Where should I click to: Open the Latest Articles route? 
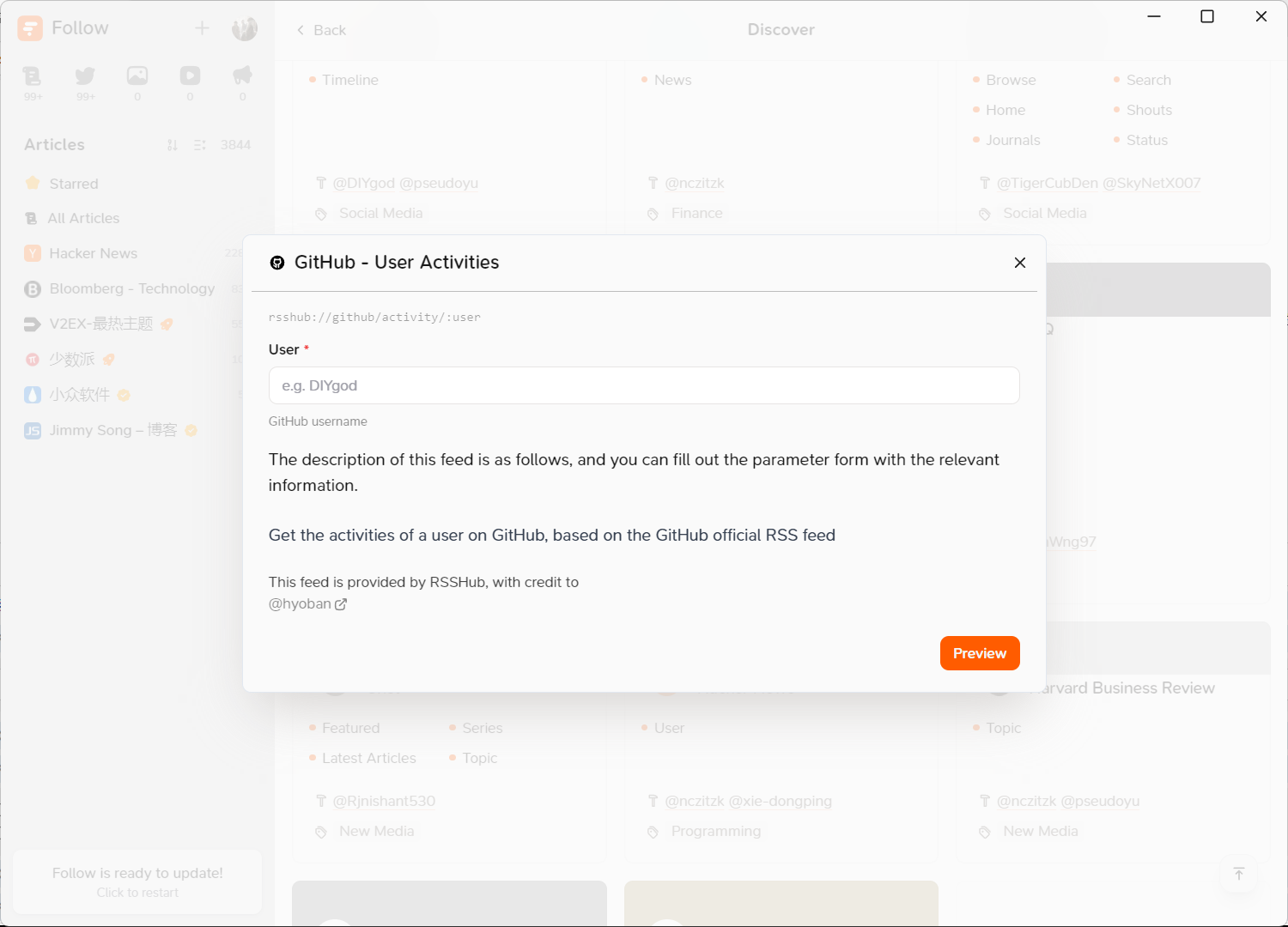pyautogui.click(x=369, y=758)
